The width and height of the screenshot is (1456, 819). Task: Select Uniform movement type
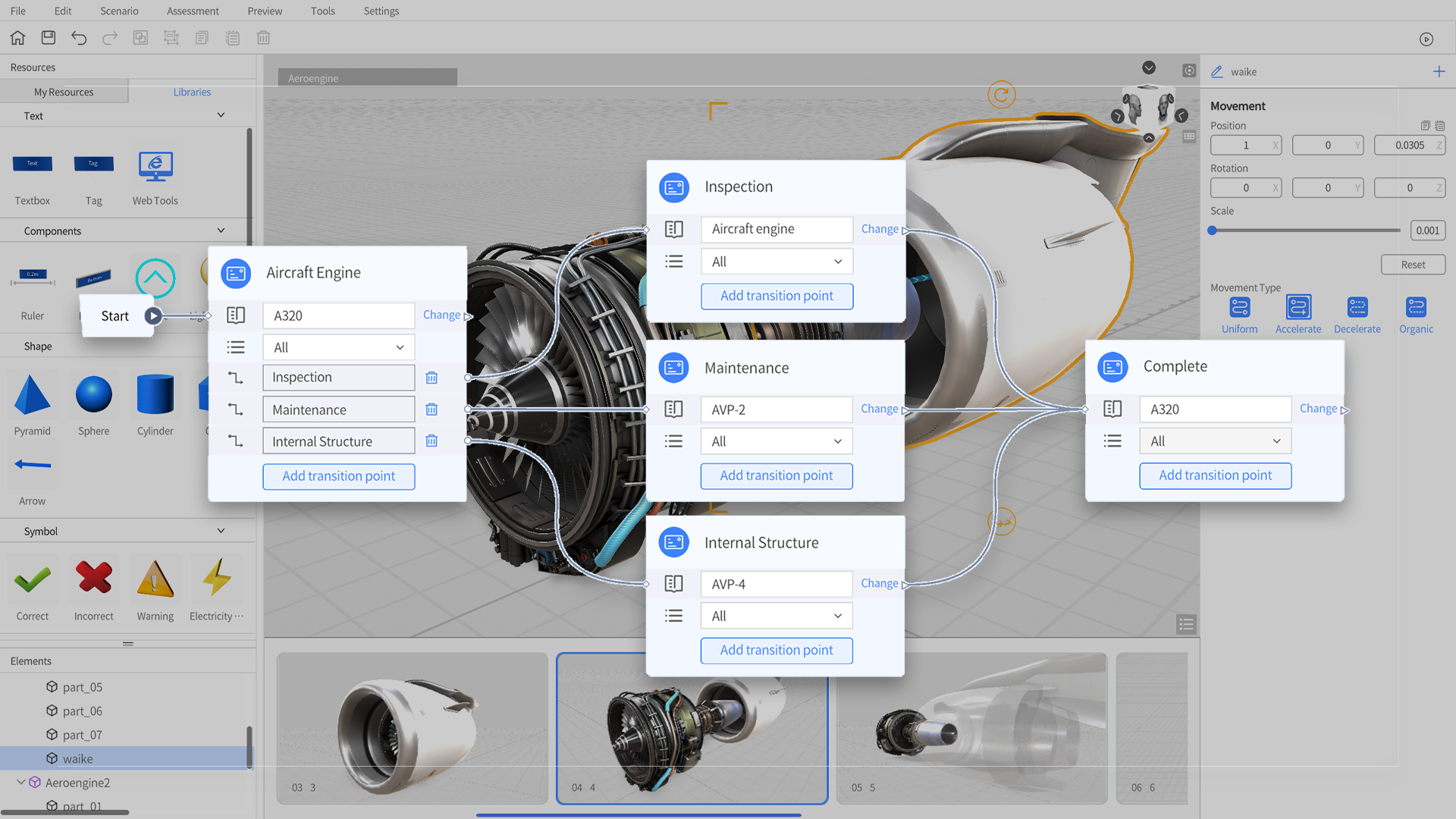coord(1239,308)
